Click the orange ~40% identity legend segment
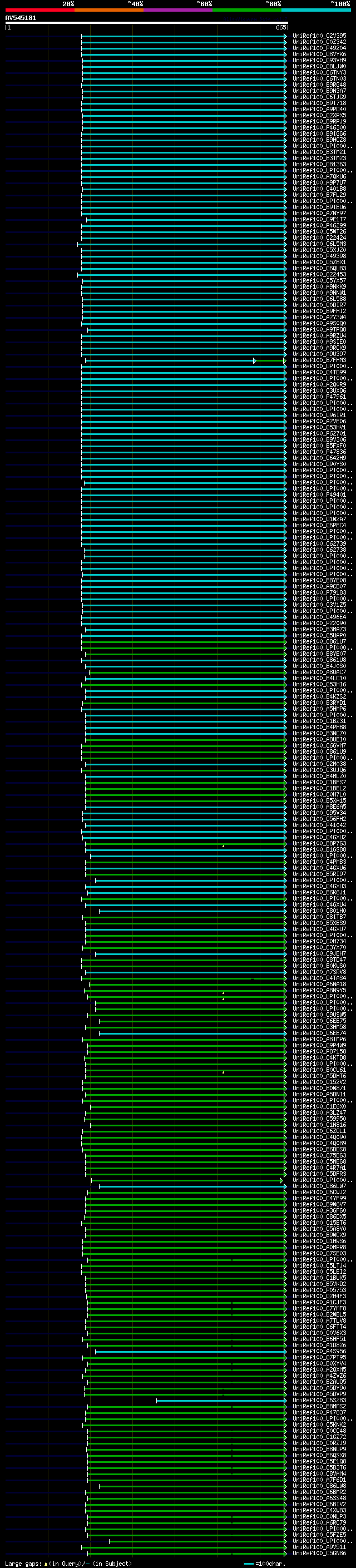This screenshot has height=1568, width=356. (x=109, y=10)
